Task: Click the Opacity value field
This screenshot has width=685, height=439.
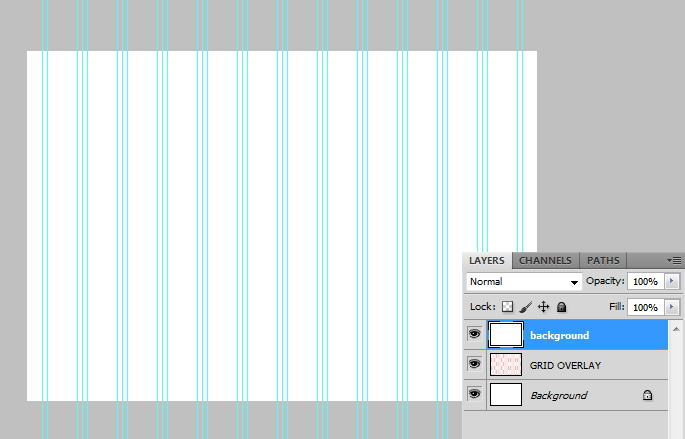Action: [x=646, y=282]
